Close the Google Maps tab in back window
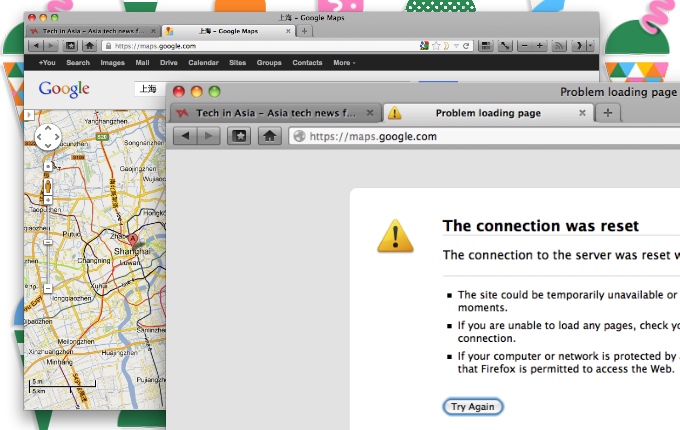The width and height of the screenshot is (680, 430). (x=288, y=31)
